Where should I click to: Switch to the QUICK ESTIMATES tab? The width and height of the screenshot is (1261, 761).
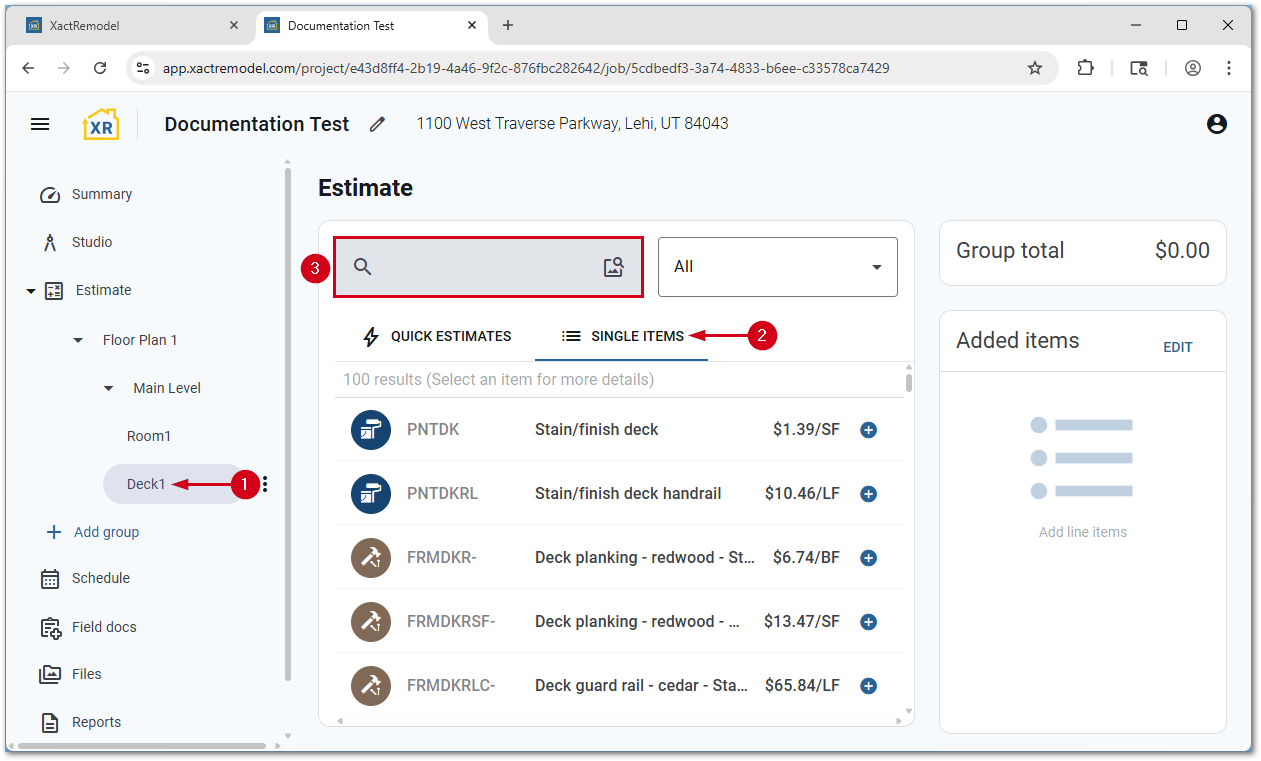(436, 336)
